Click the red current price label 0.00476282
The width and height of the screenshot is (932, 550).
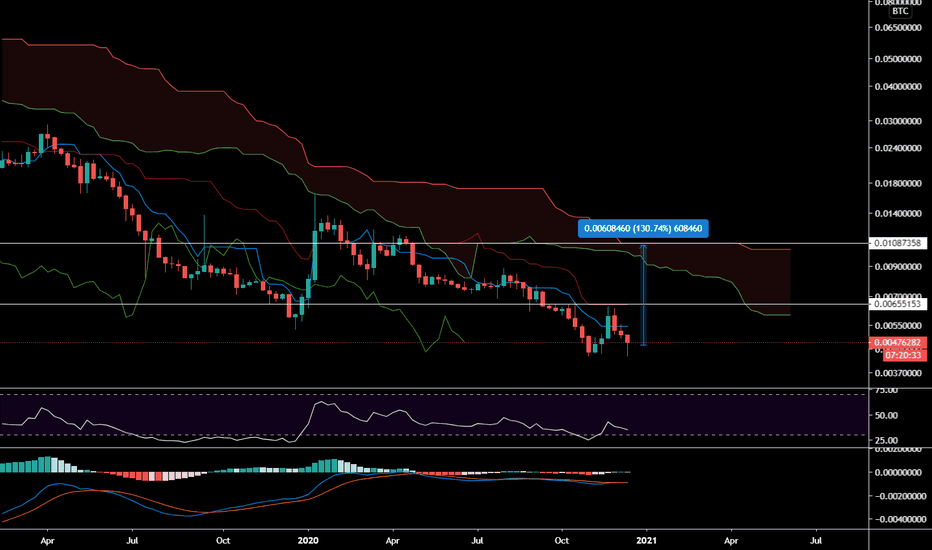pyautogui.click(x=898, y=342)
